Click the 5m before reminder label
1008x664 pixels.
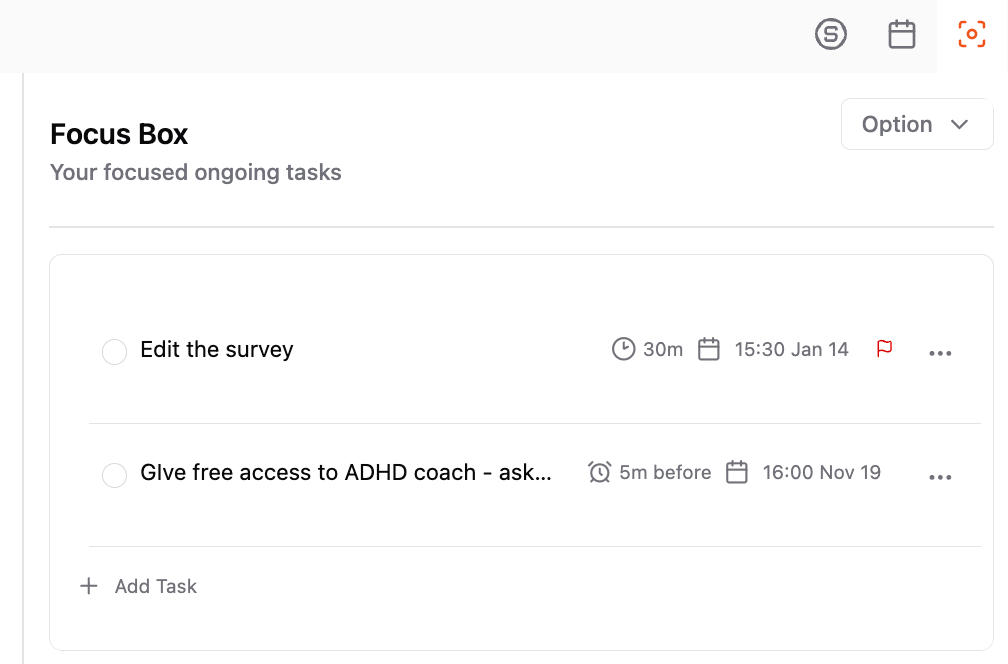pos(665,472)
